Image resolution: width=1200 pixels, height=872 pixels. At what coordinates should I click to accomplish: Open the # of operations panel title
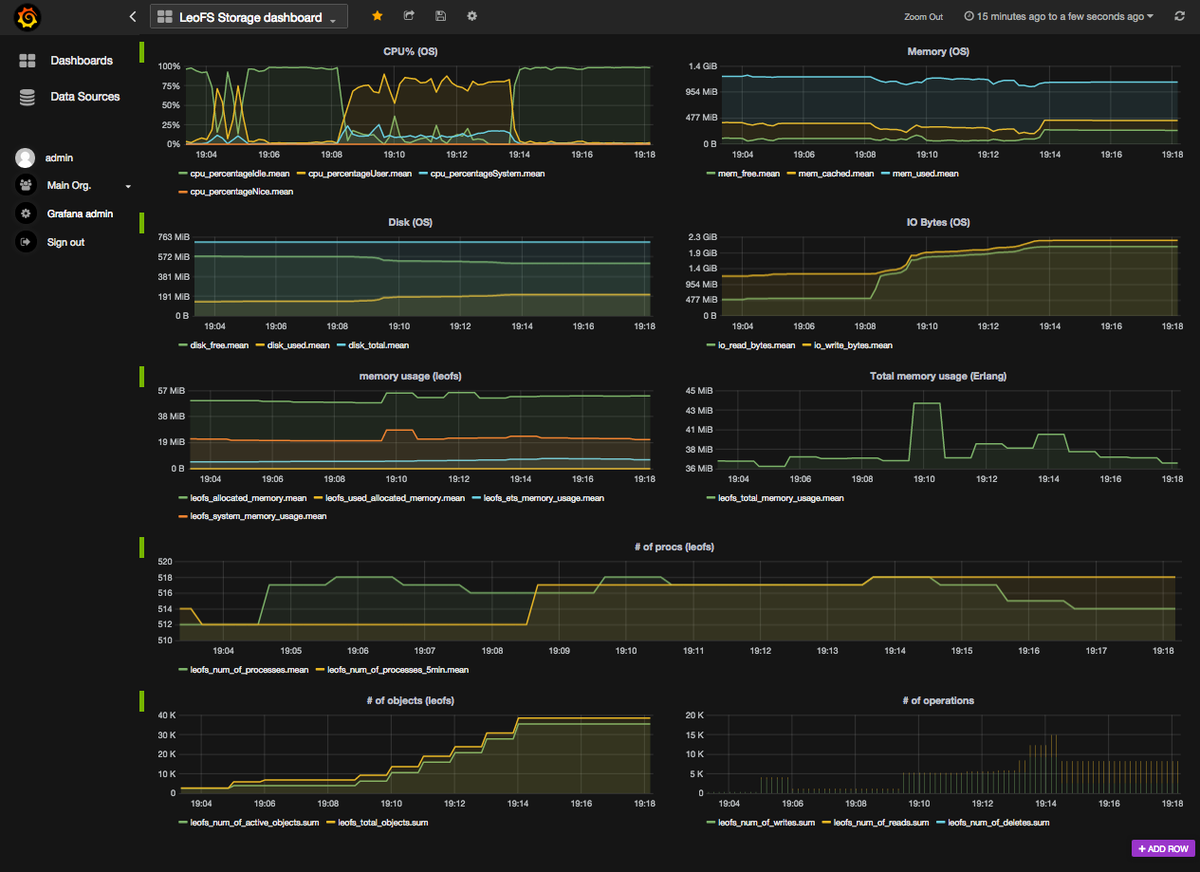[937, 701]
